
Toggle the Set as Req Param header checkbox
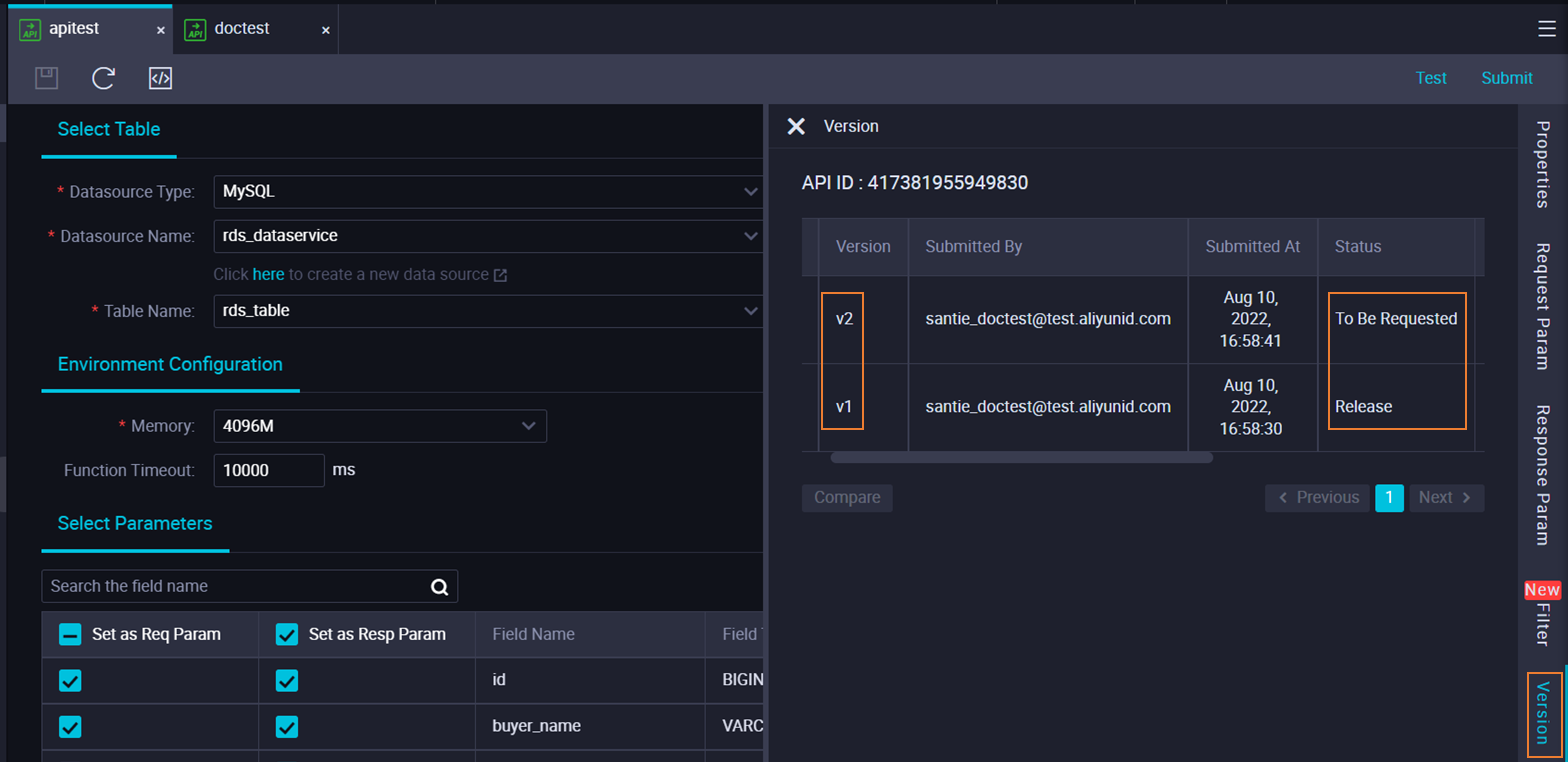point(70,634)
